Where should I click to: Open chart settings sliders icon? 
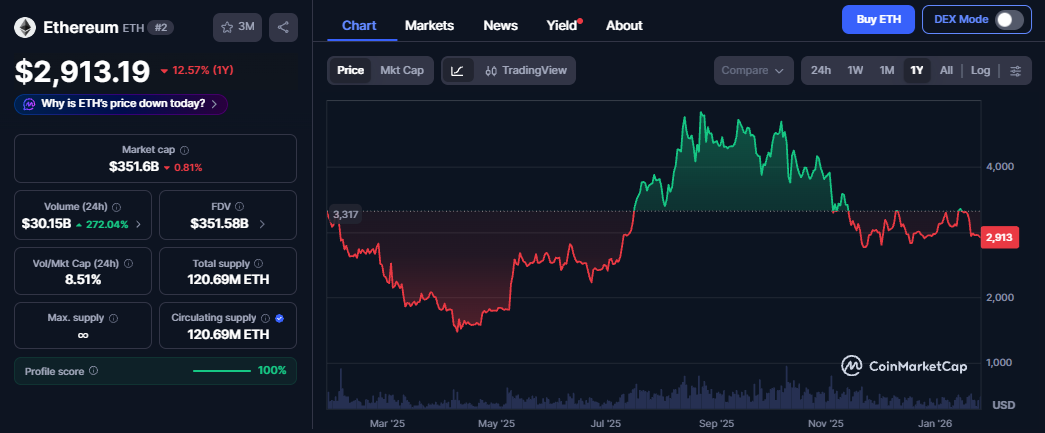[x=1016, y=71]
